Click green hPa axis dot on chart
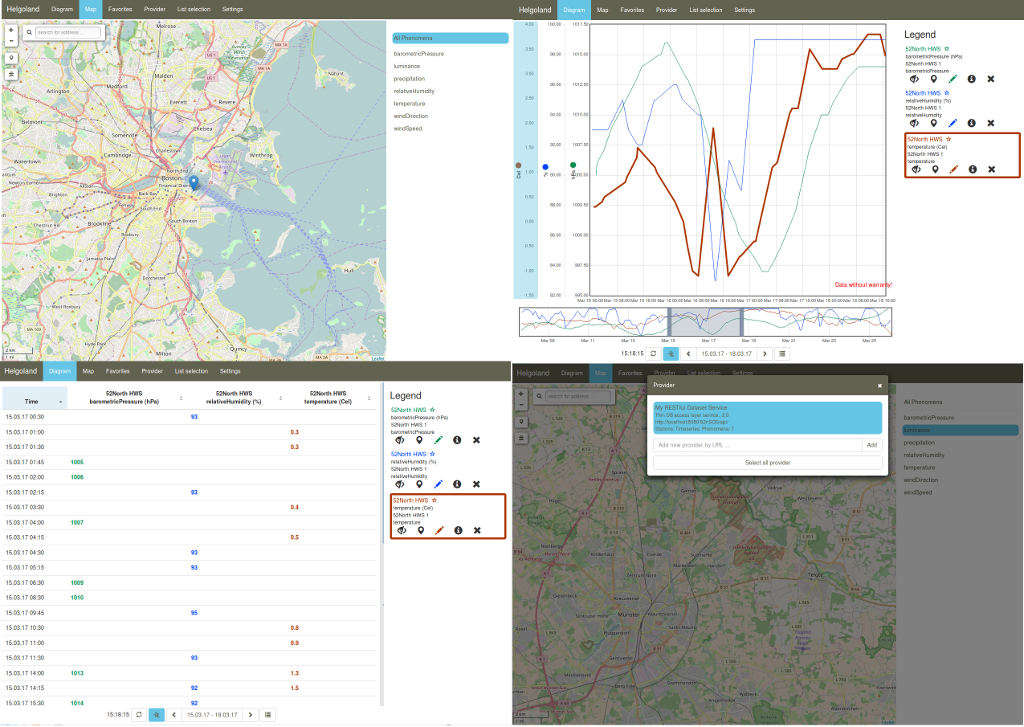Screen dimensions: 1024x727 (573, 165)
